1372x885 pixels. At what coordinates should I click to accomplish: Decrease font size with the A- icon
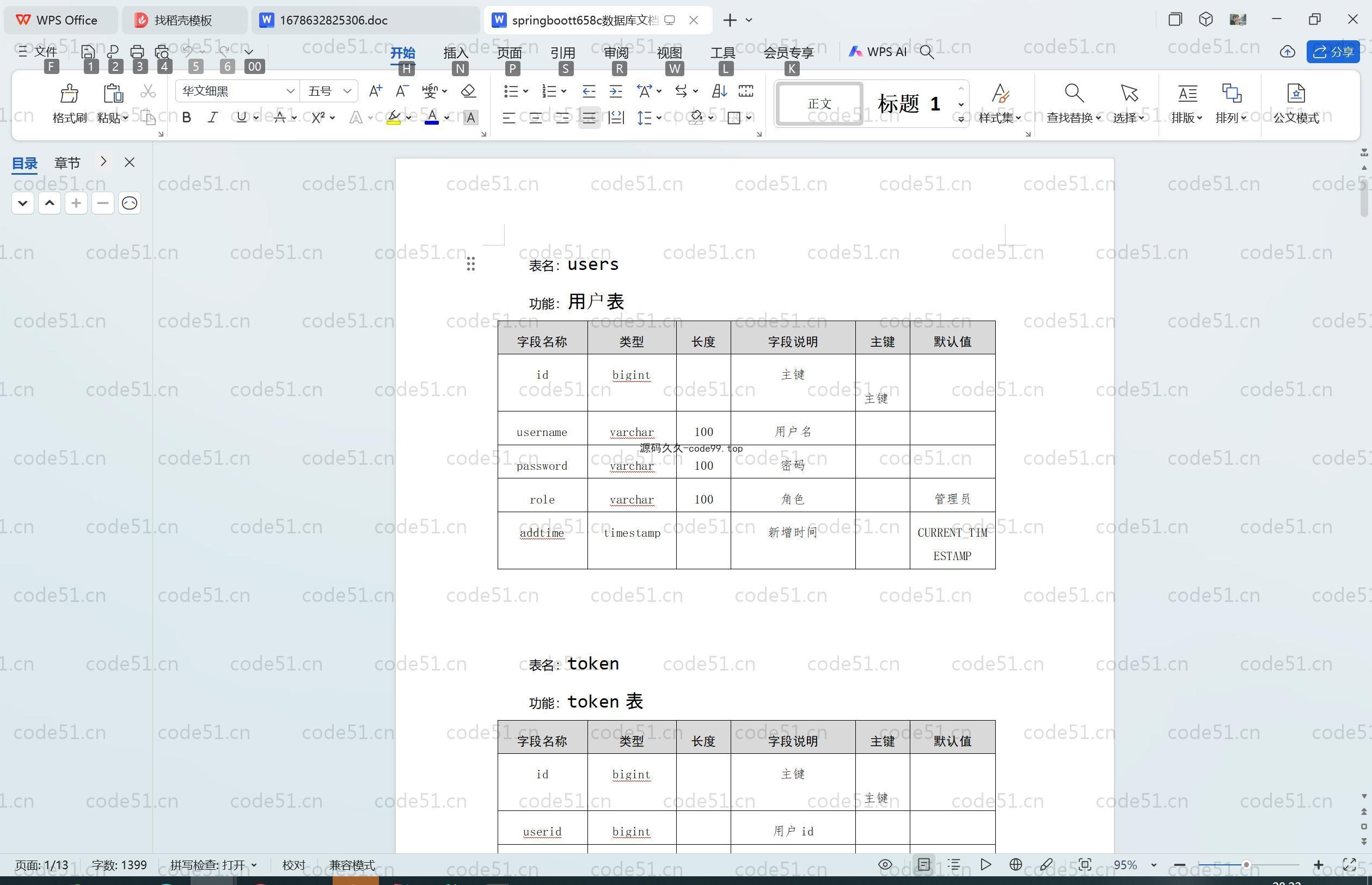point(402,91)
